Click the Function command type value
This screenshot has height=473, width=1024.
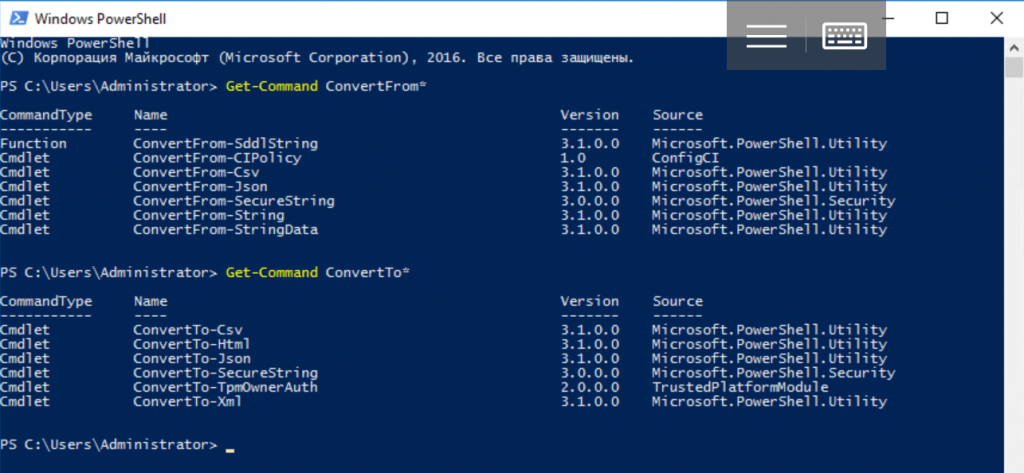[33, 143]
